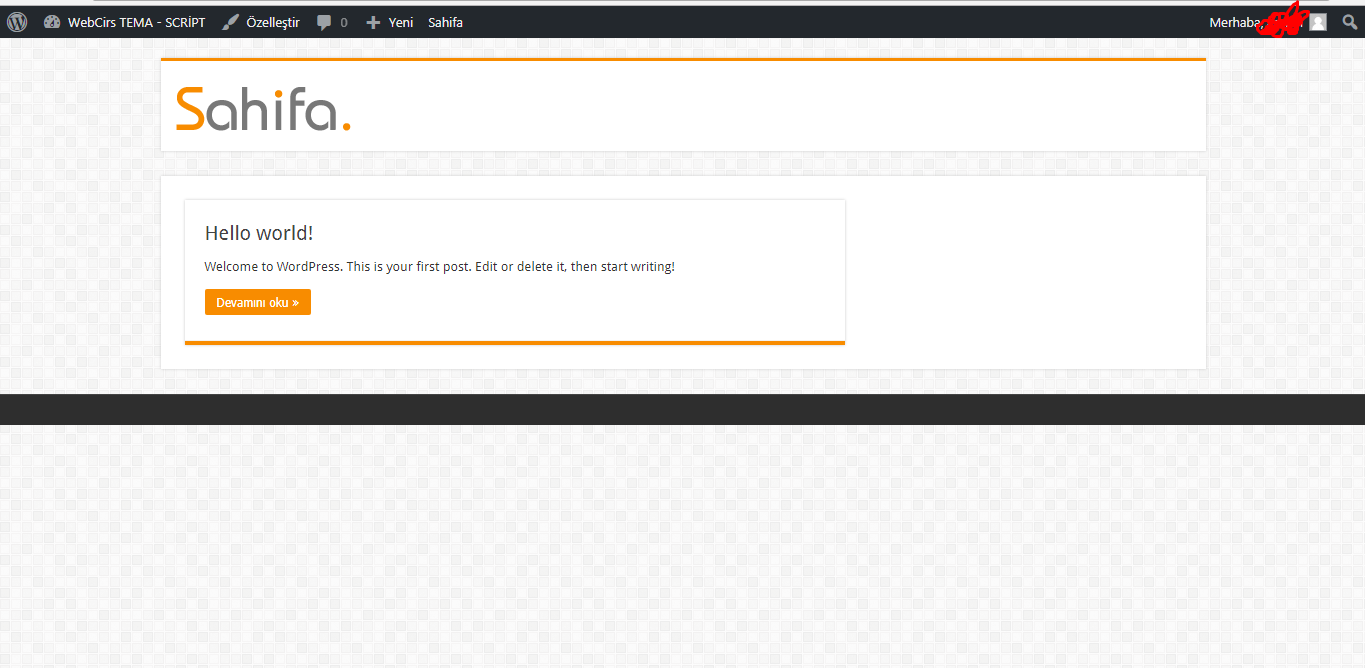Click the post excerpt starting Welcome to WordPress
1365x668 pixels.
[440, 267]
